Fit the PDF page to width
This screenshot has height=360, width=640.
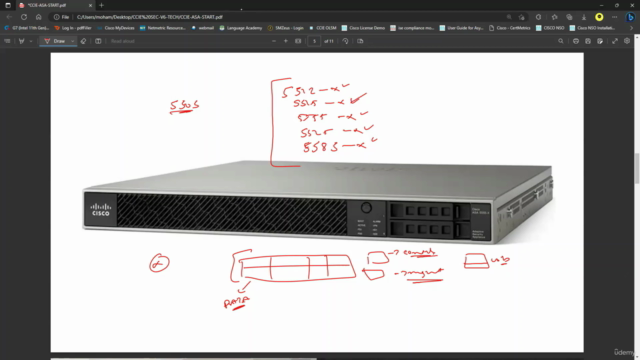[x=298, y=41]
